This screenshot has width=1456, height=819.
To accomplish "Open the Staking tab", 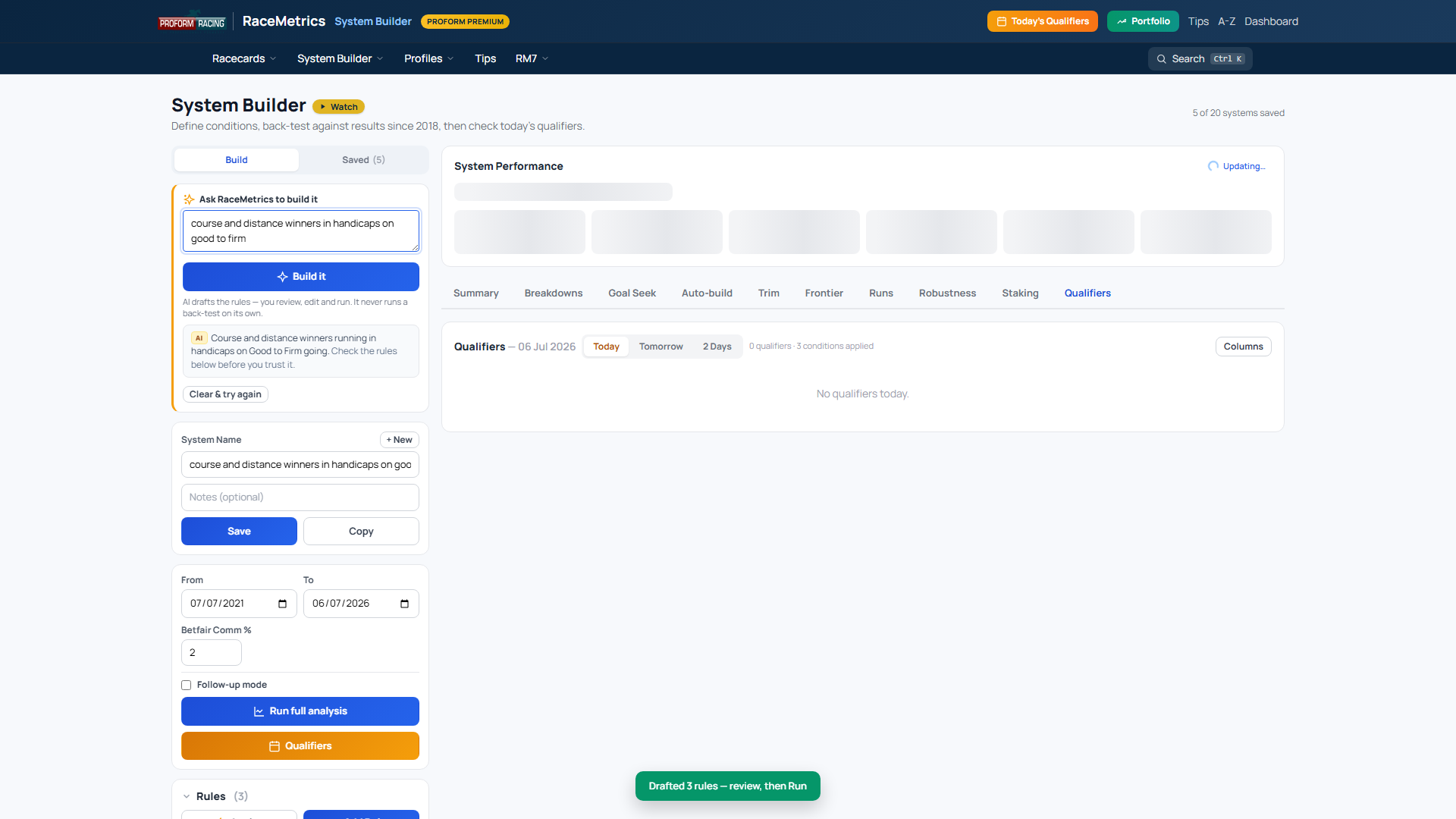I will 1020,293.
